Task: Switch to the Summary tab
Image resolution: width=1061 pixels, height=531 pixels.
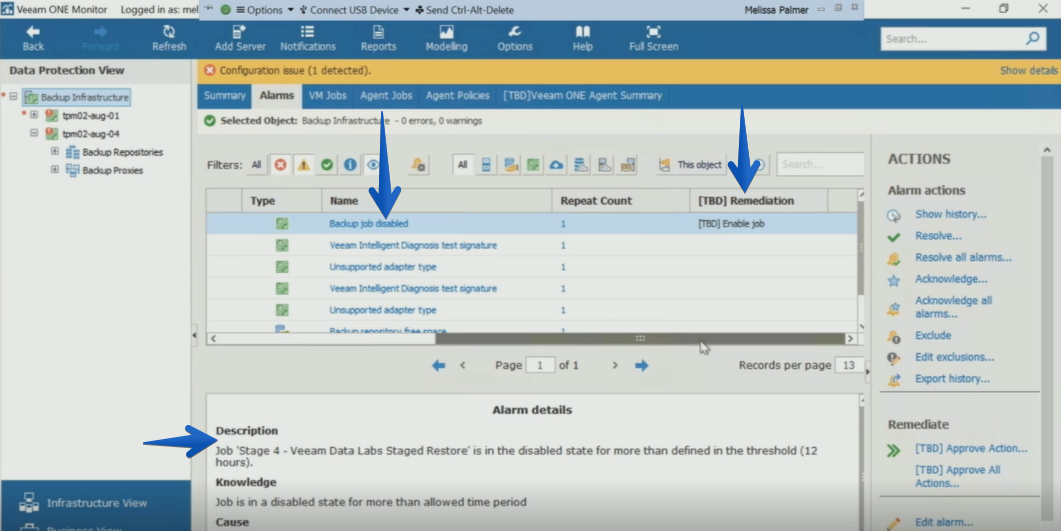Action: coord(225,96)
